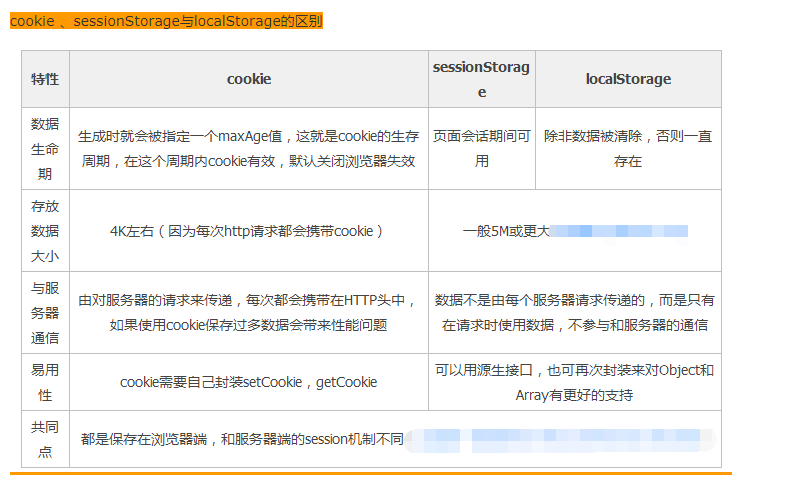Click the cell about cookie carried in HTTP头
799x484 pixels.
(249, 312)
